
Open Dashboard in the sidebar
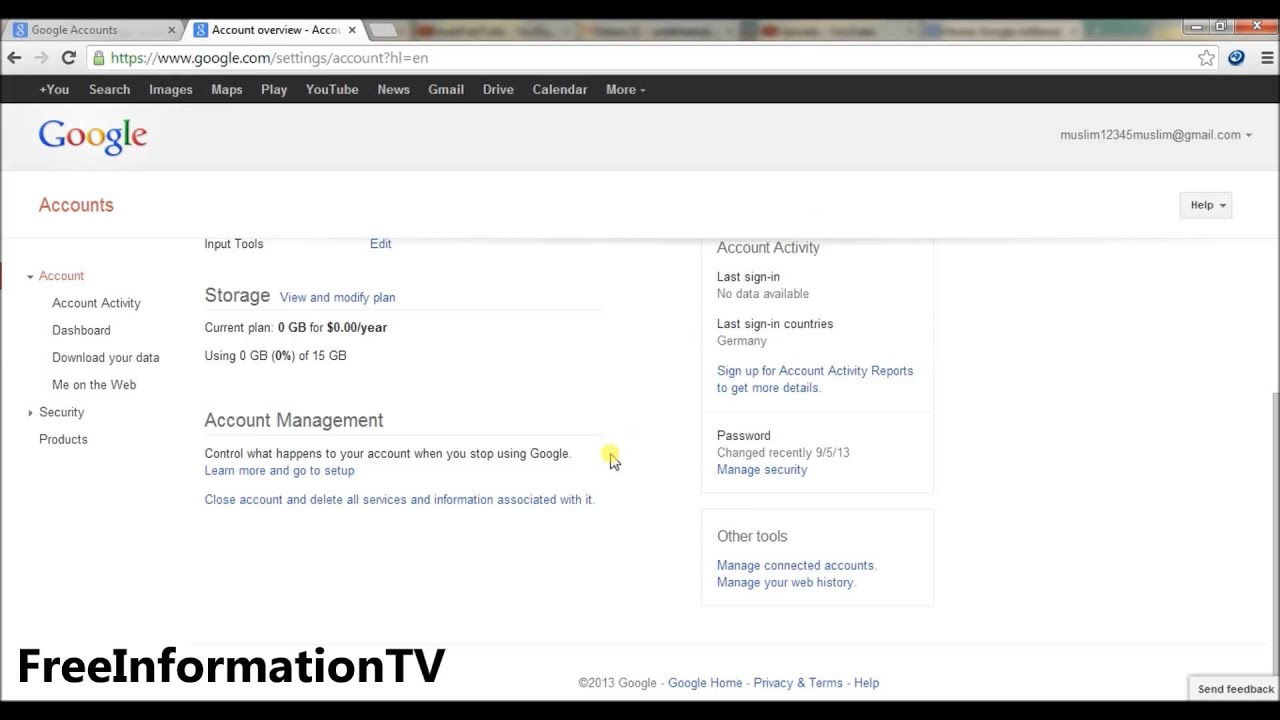point(81,330)
